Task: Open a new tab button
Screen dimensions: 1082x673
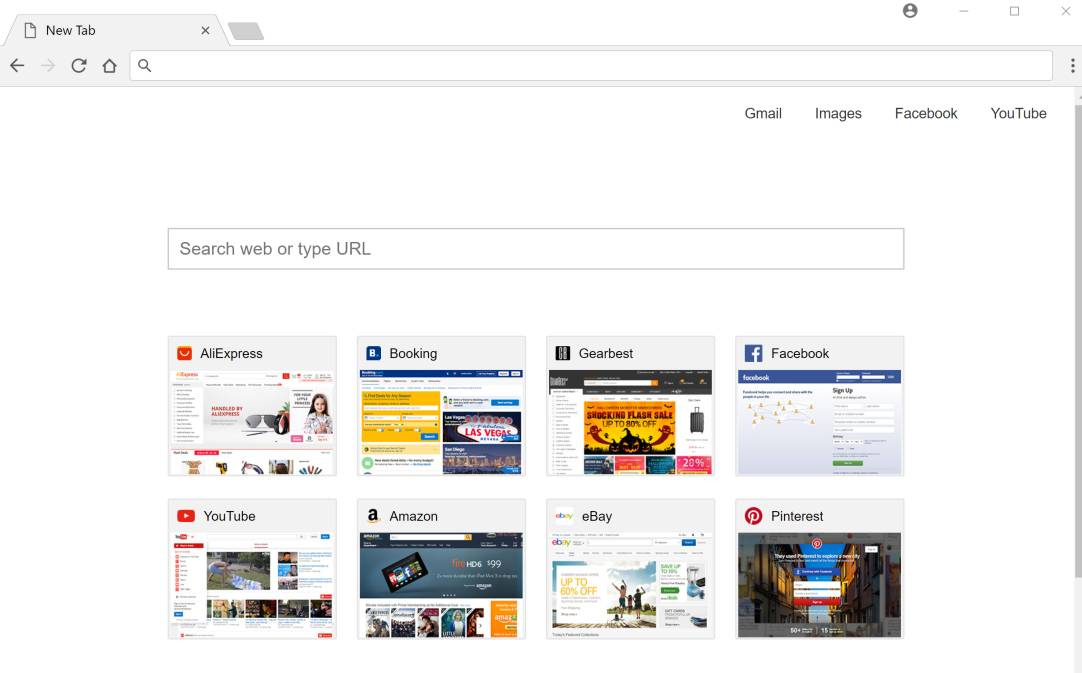Action: click(x=246, y=31)
